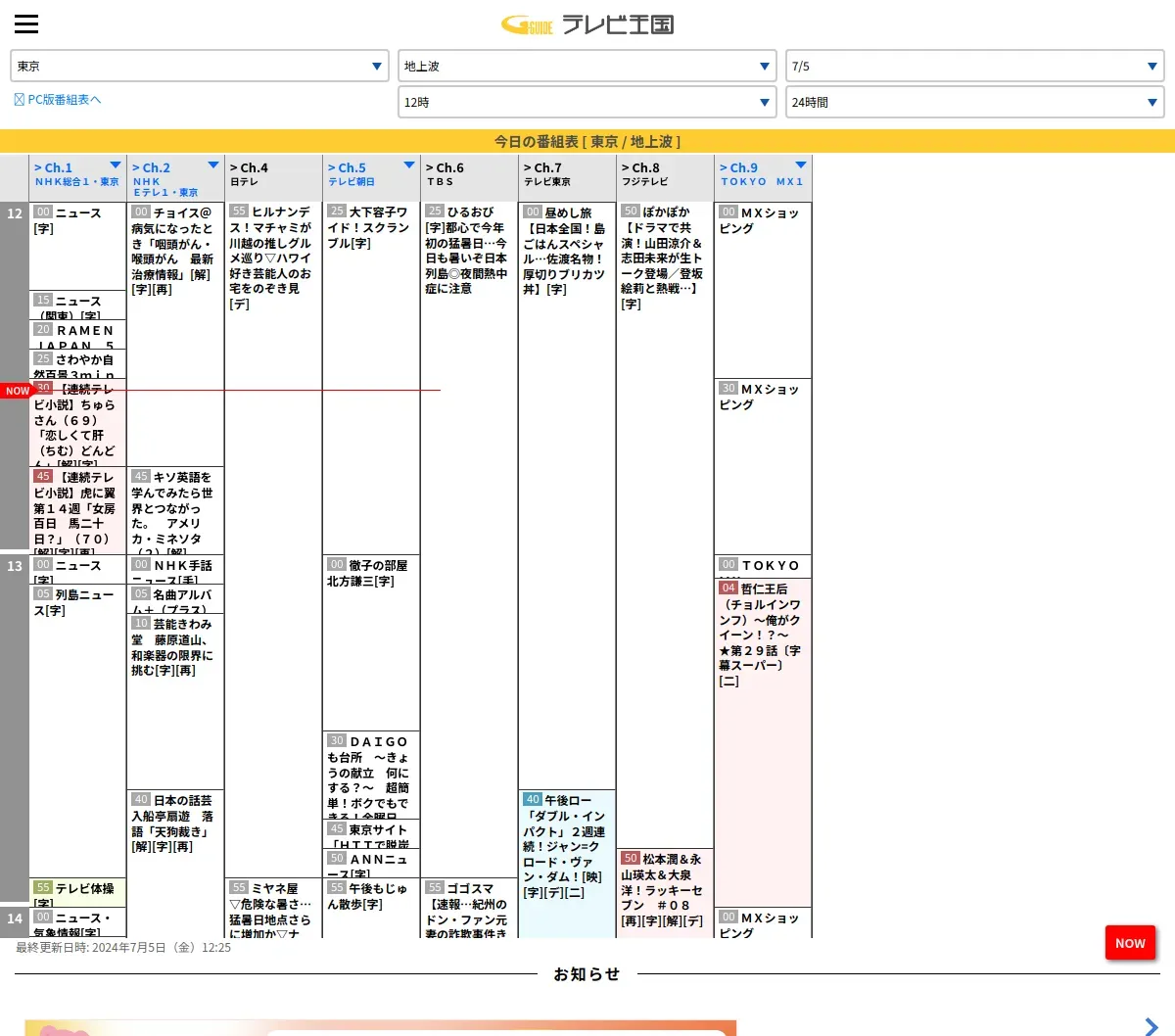
Task: Open the hamburger menu
Action: (x=26, y=24)
